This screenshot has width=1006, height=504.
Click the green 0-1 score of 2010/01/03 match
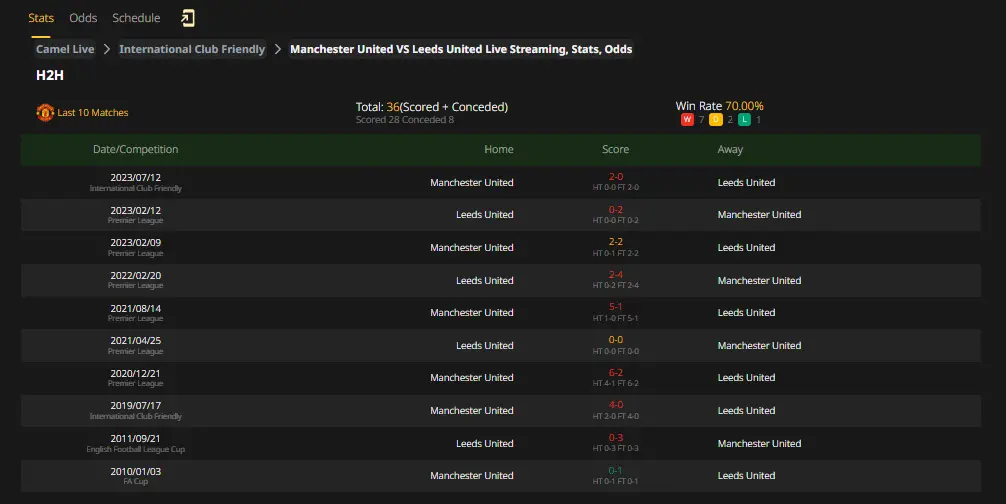point(615,470)
